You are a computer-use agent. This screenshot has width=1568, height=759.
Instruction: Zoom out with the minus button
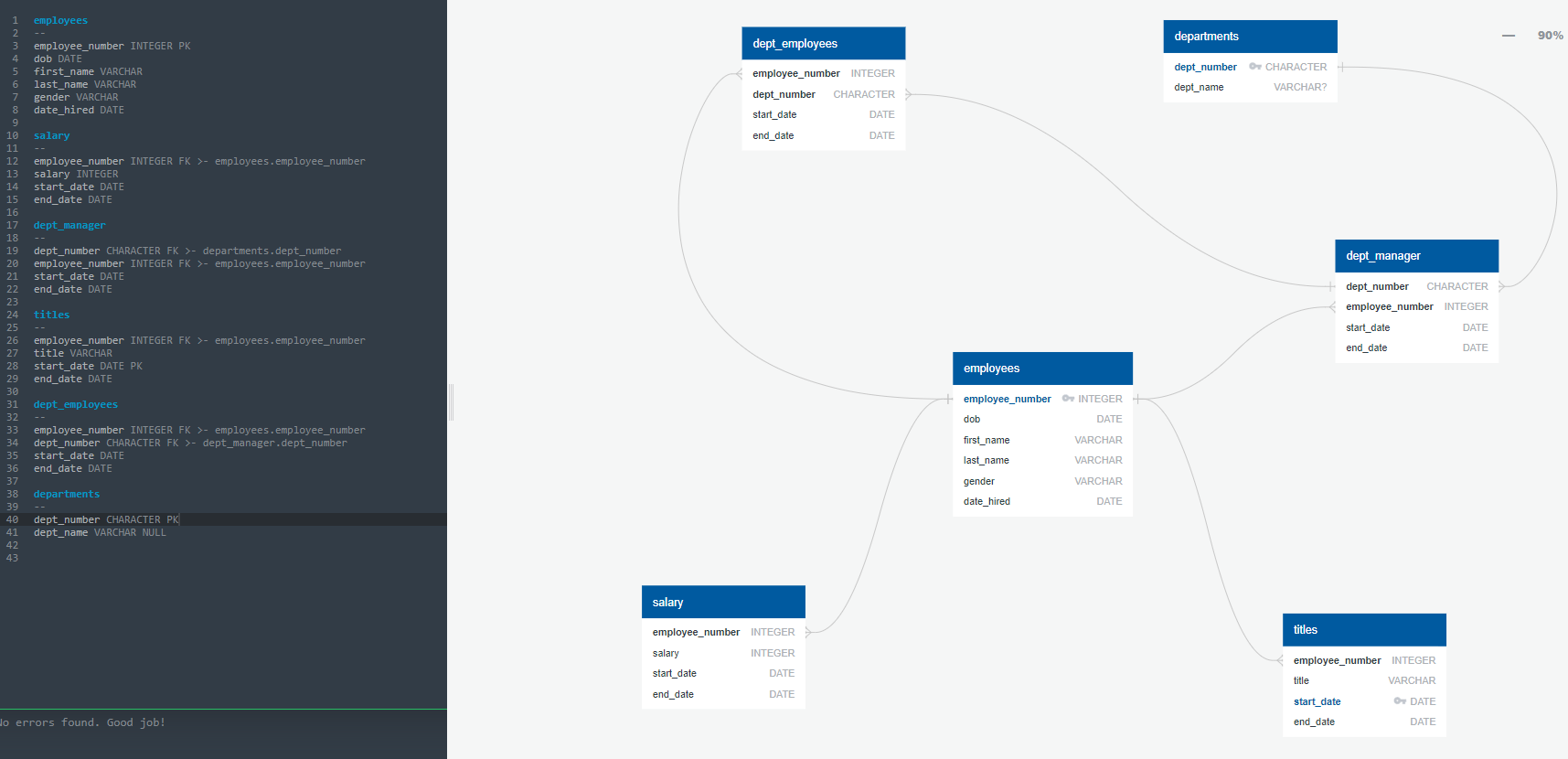1509,36
